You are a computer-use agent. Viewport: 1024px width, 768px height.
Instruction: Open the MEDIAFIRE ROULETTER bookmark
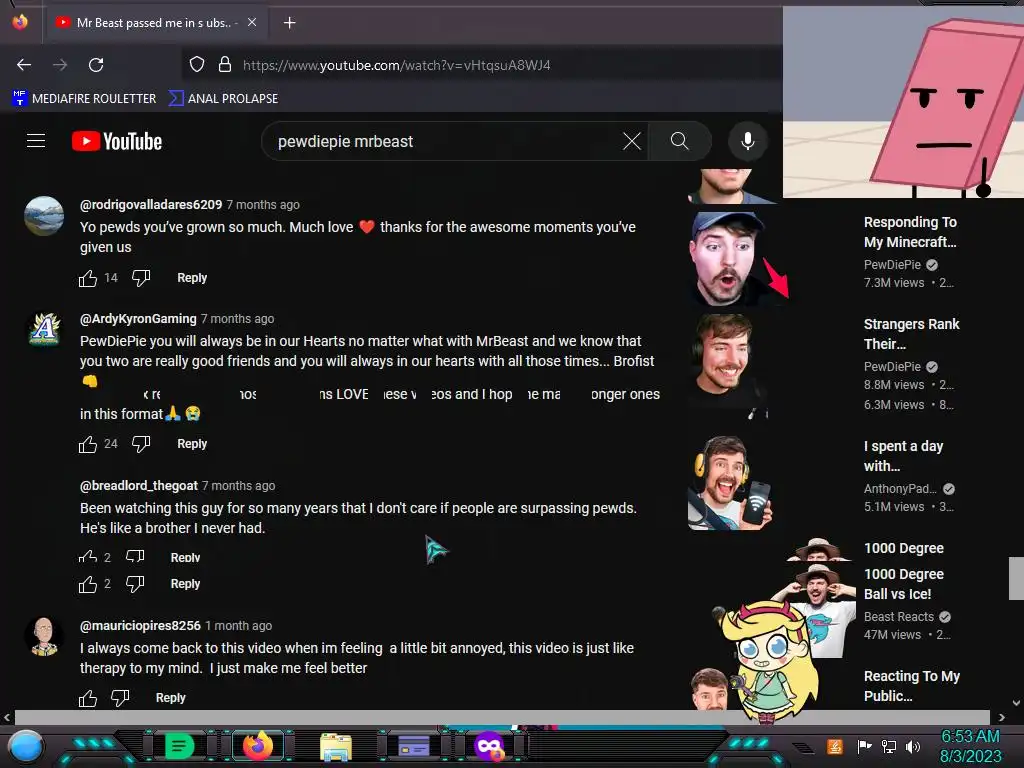coord(84,99)
